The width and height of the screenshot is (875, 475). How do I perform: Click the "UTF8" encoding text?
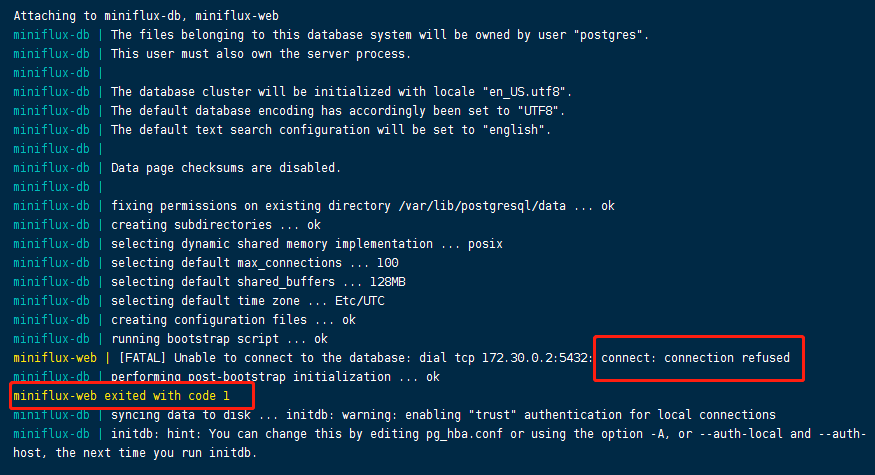(541, 111)
